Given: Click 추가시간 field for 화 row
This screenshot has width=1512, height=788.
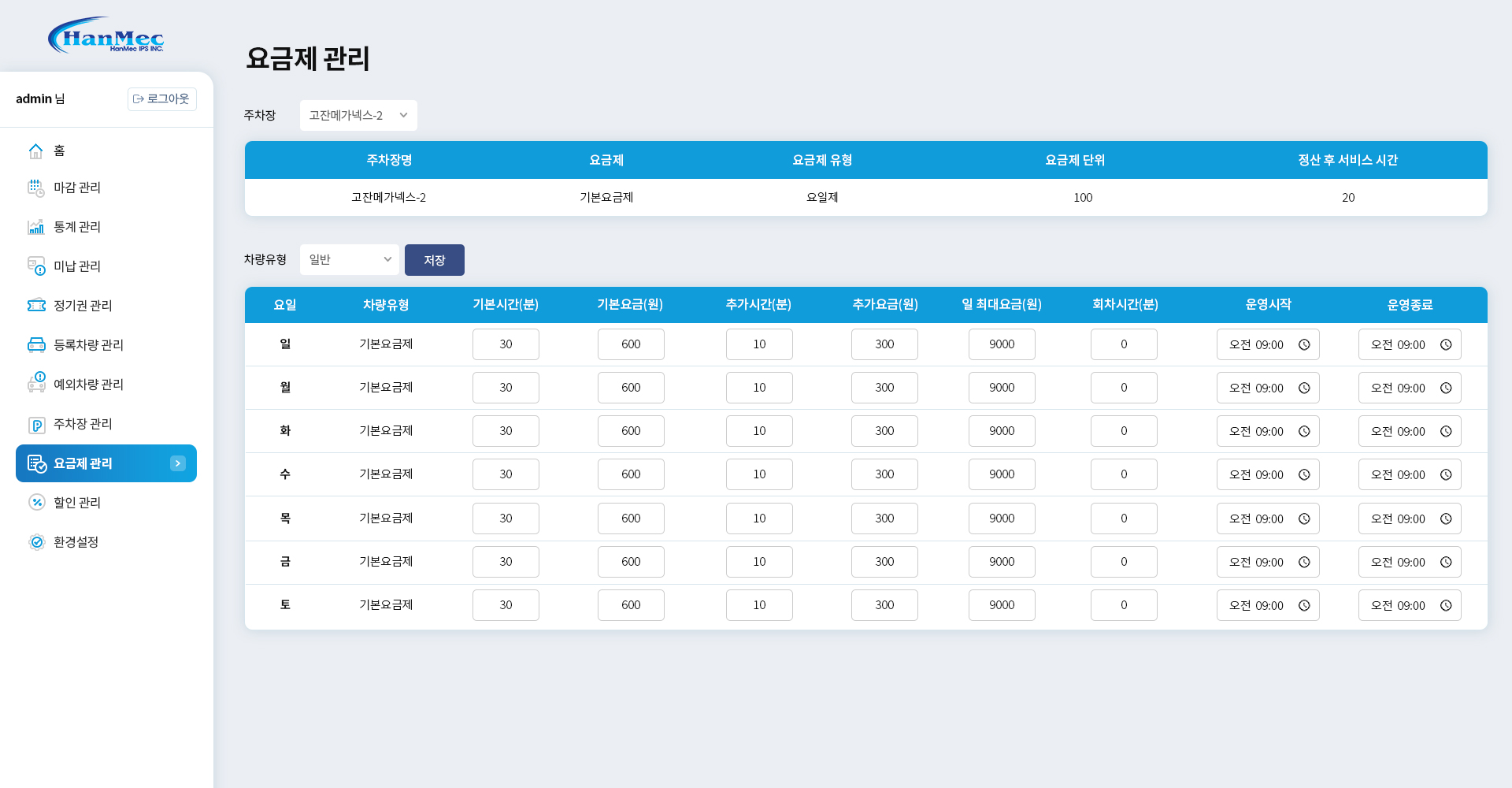Looking at the screenshot, I should (759, 431).
